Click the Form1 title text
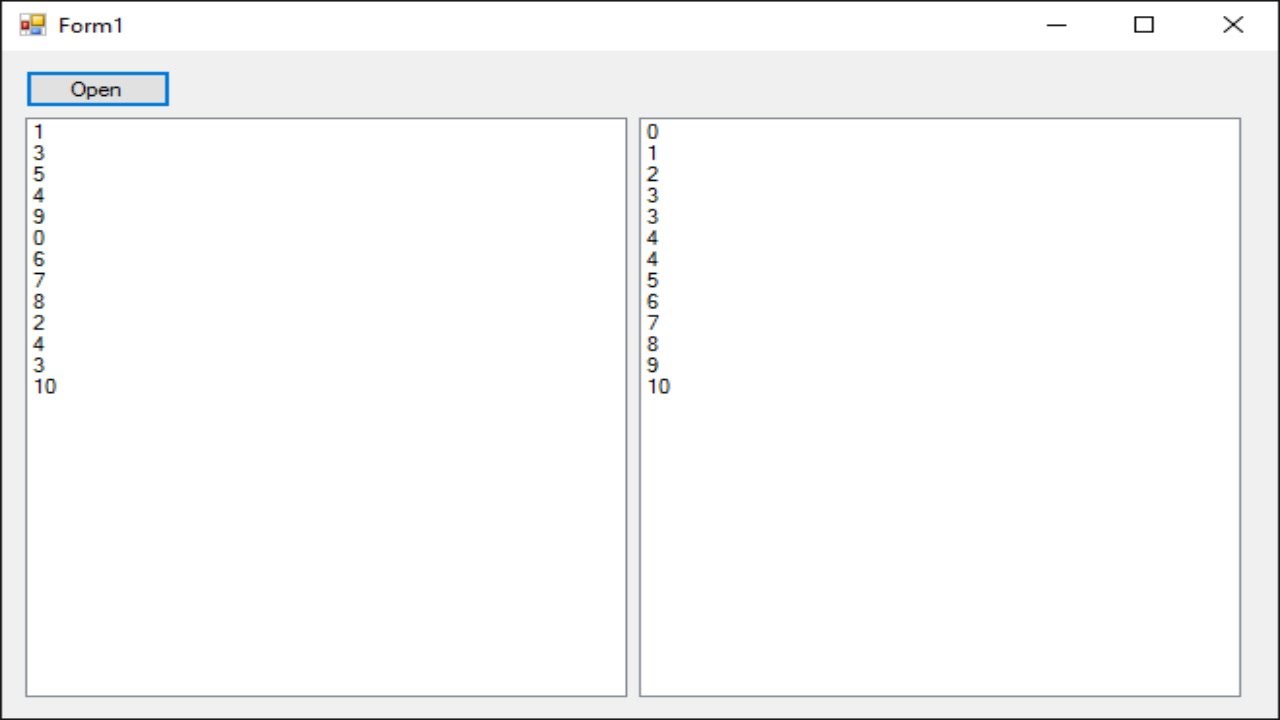This screenshot has width=1280, height=720. pyautogui.click(x=91, y=26)
